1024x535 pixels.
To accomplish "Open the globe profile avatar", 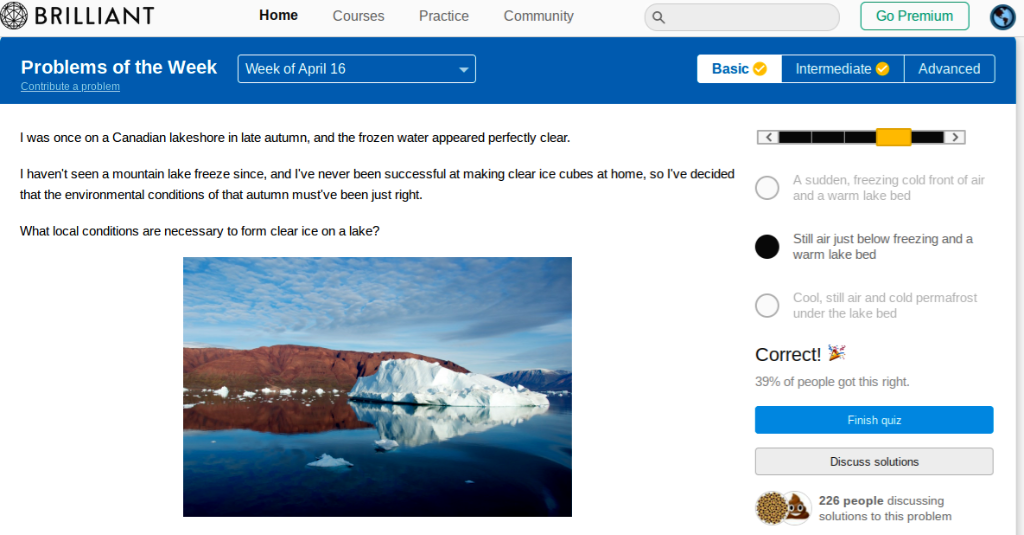I will pos(1002,17).
